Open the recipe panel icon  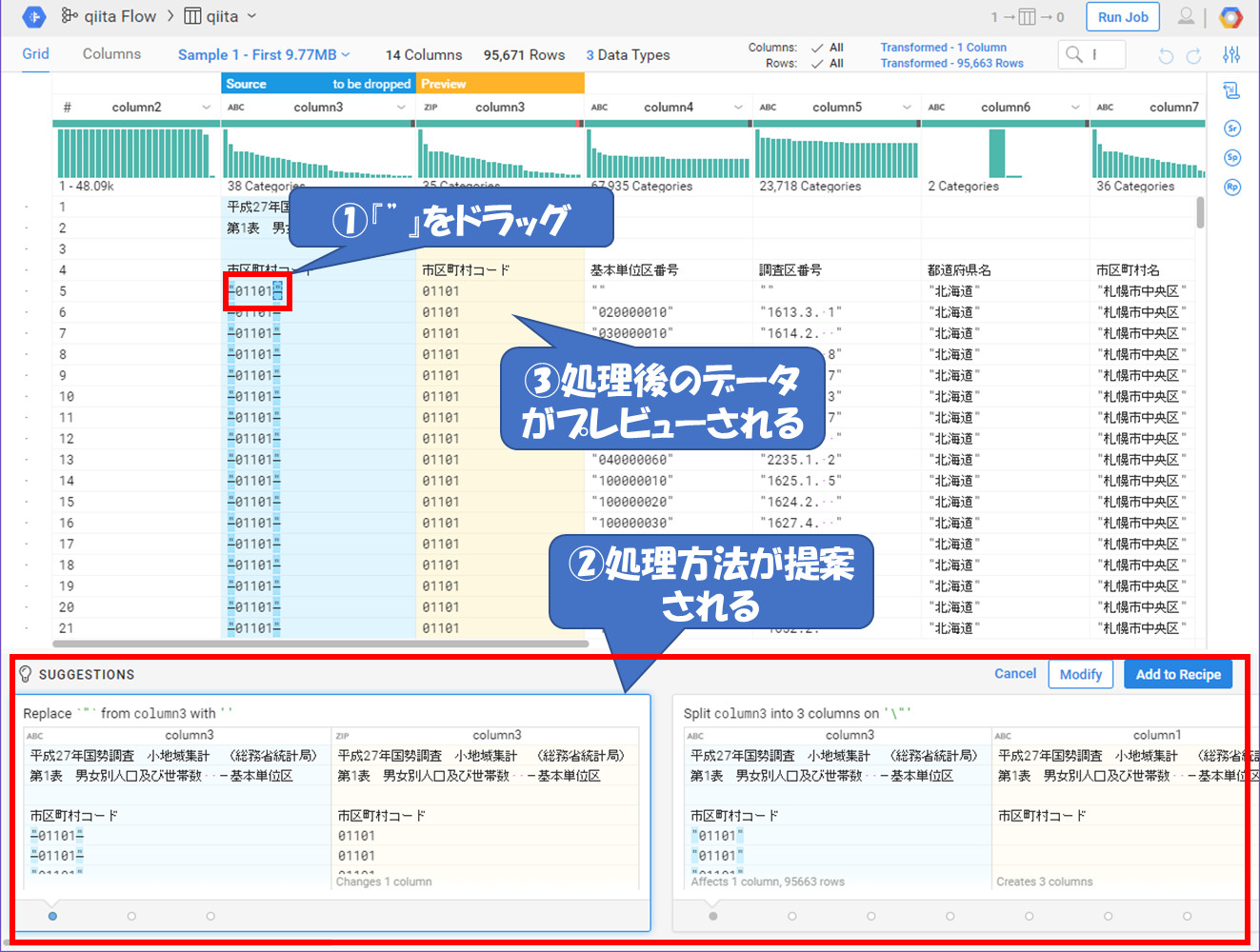coord(1231,91)
